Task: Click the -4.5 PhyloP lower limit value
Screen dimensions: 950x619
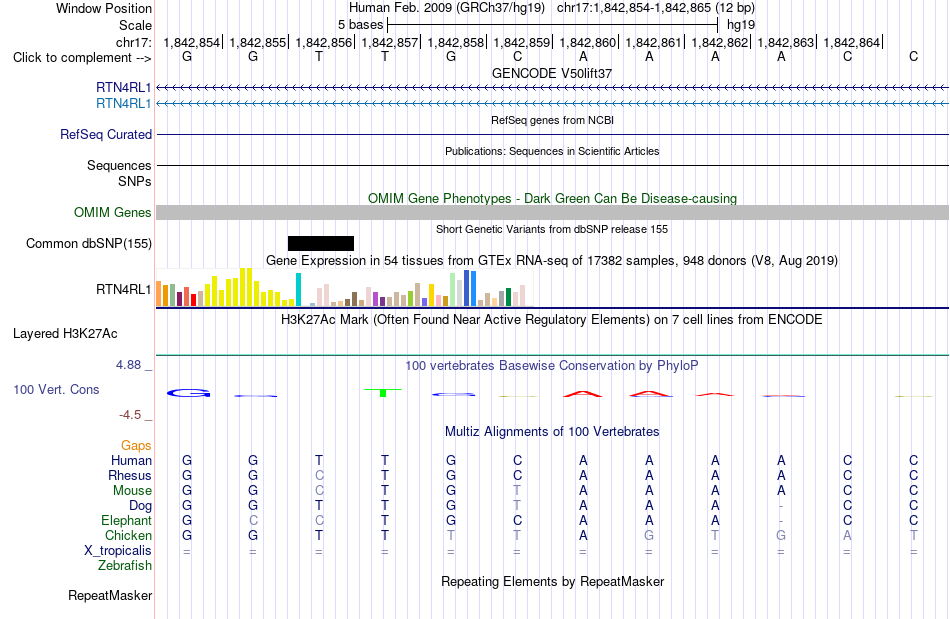Action: (x=130, y=415)
